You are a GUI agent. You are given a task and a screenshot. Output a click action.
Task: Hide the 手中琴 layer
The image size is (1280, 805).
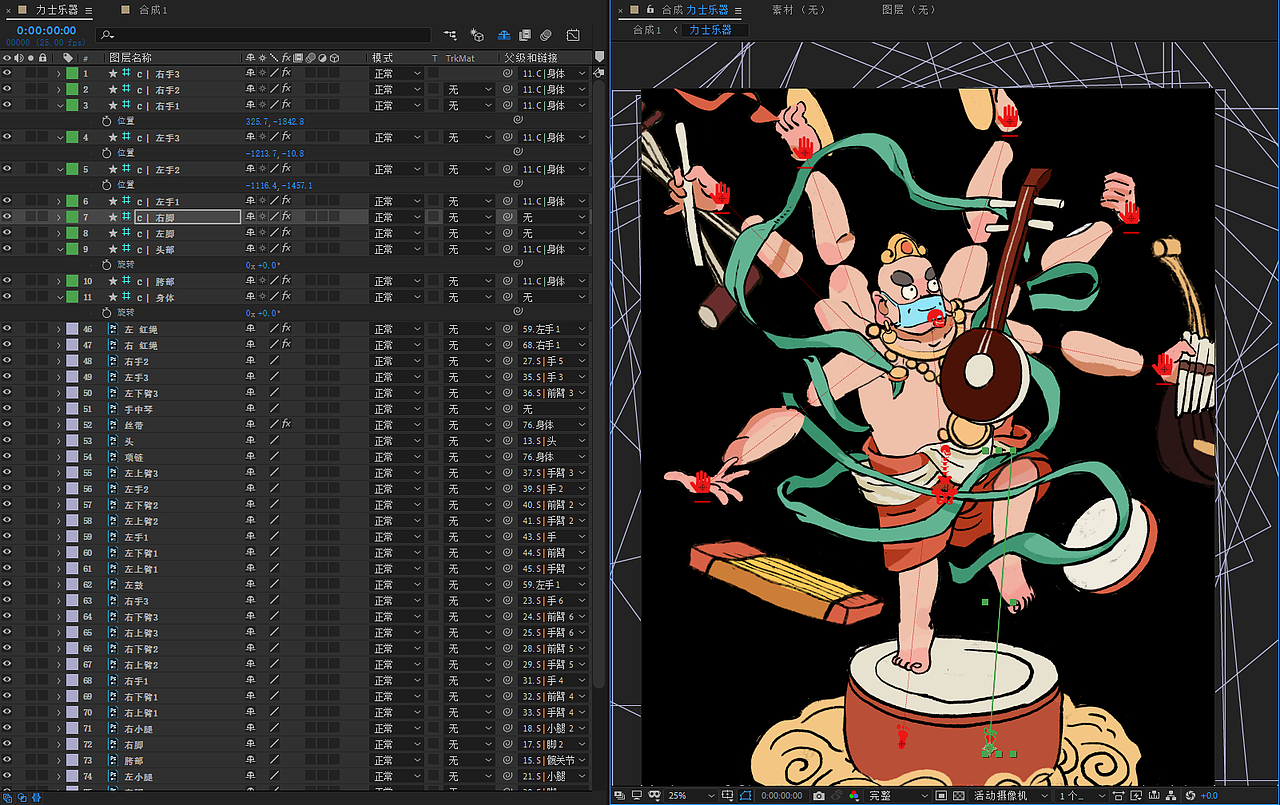tap(7, 409)
